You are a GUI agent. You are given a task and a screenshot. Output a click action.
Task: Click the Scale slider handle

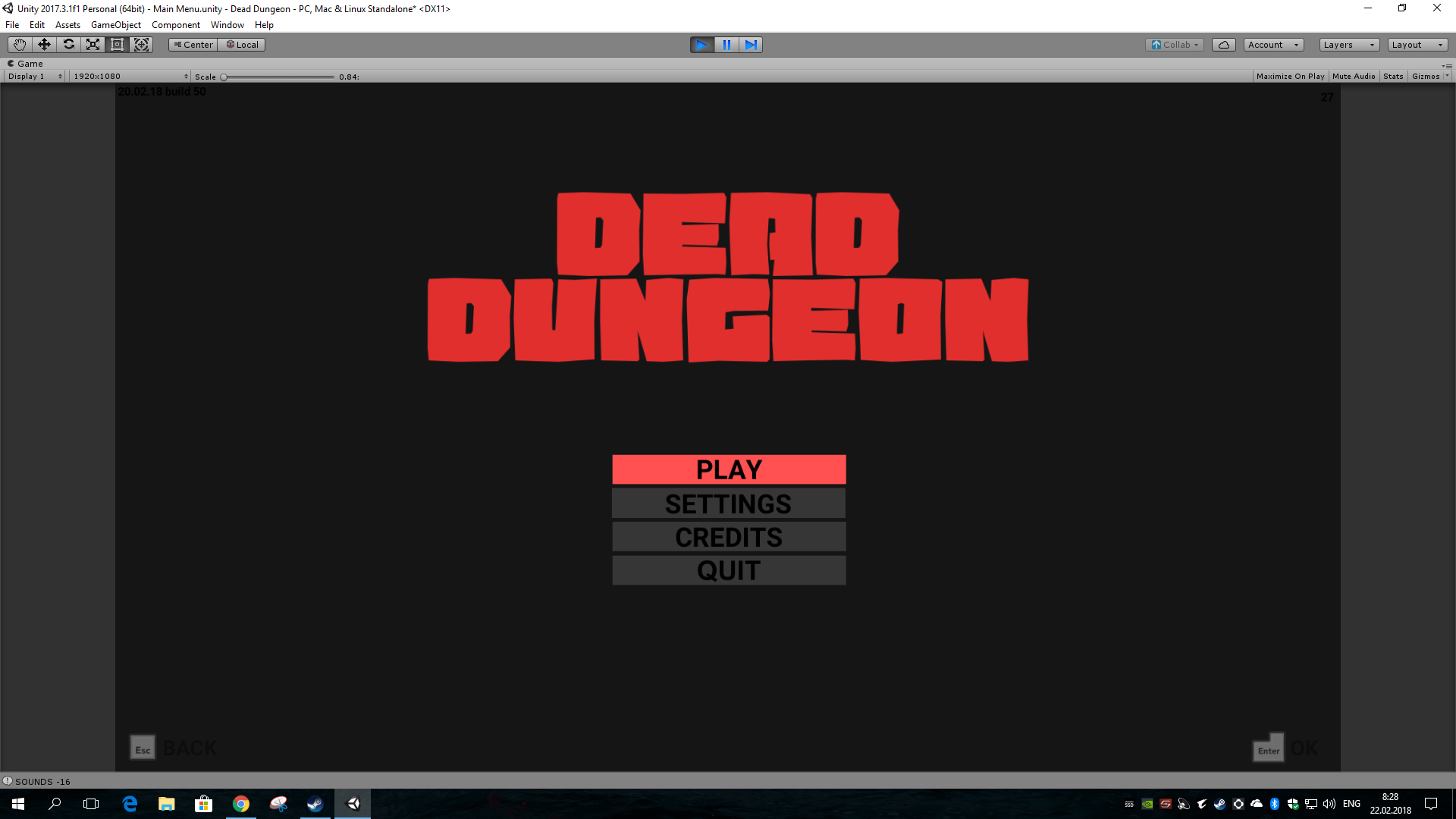pyautogui.click(x=224, y=77)
